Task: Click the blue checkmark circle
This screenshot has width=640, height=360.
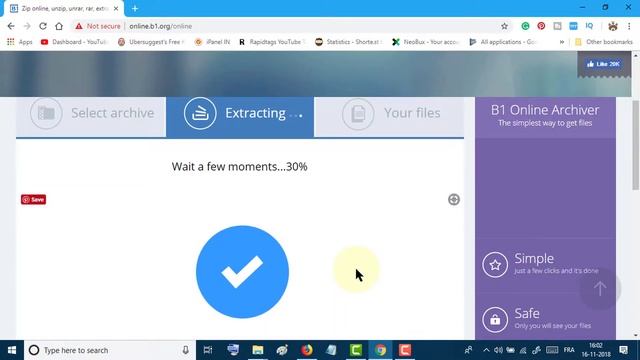Action: [242, 272]
